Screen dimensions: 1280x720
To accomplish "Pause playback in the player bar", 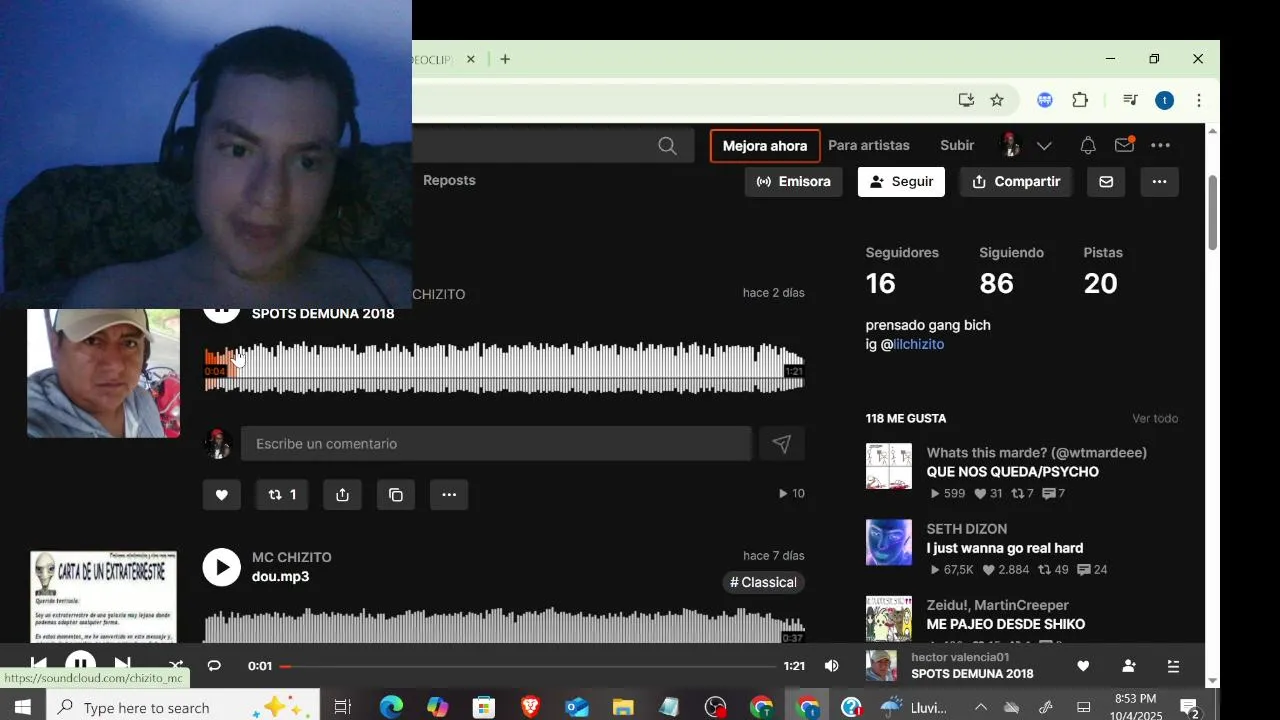I will [x=80, y=665].
